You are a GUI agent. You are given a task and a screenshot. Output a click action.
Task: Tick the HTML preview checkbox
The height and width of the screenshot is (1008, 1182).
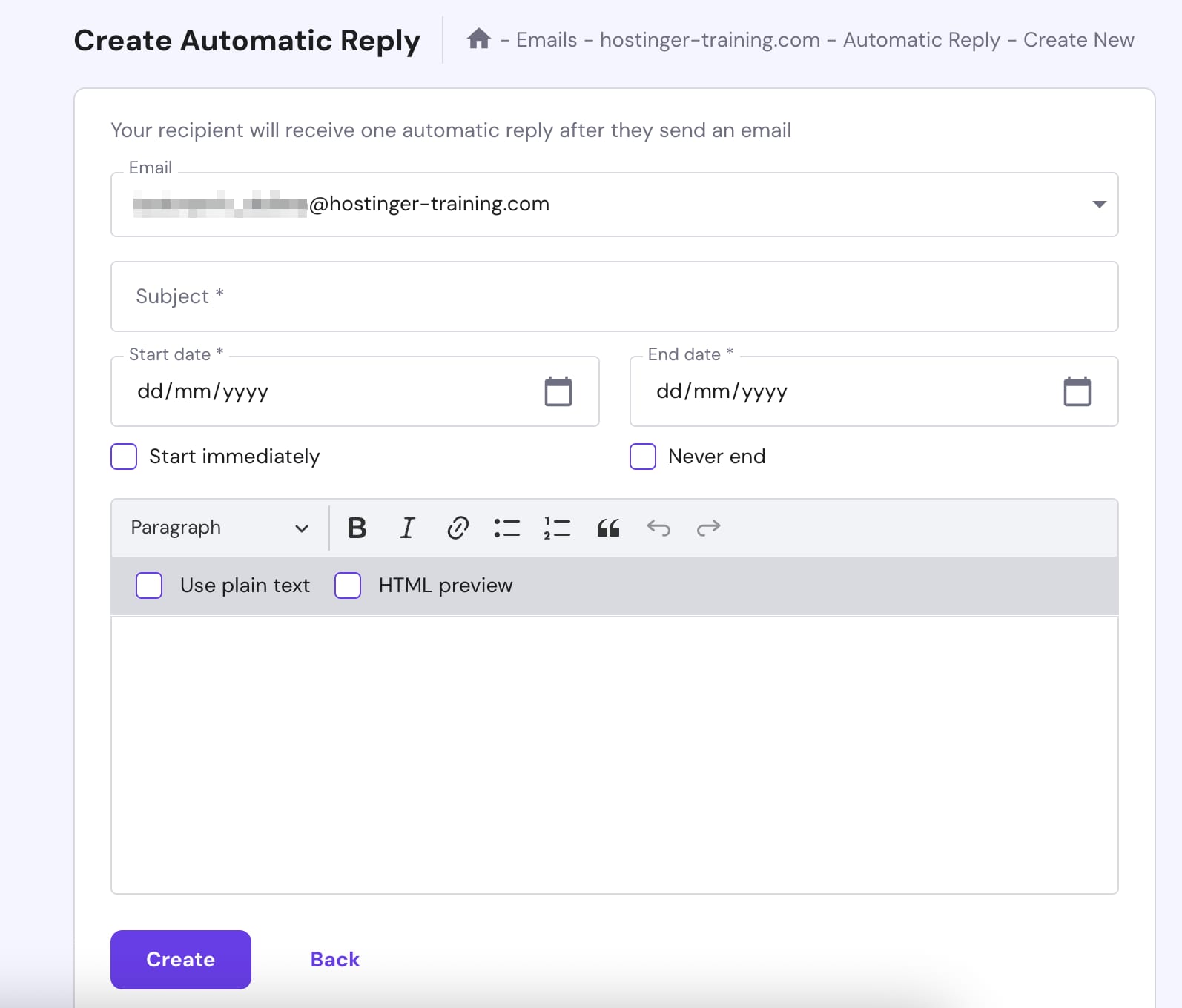click(348, 586)
